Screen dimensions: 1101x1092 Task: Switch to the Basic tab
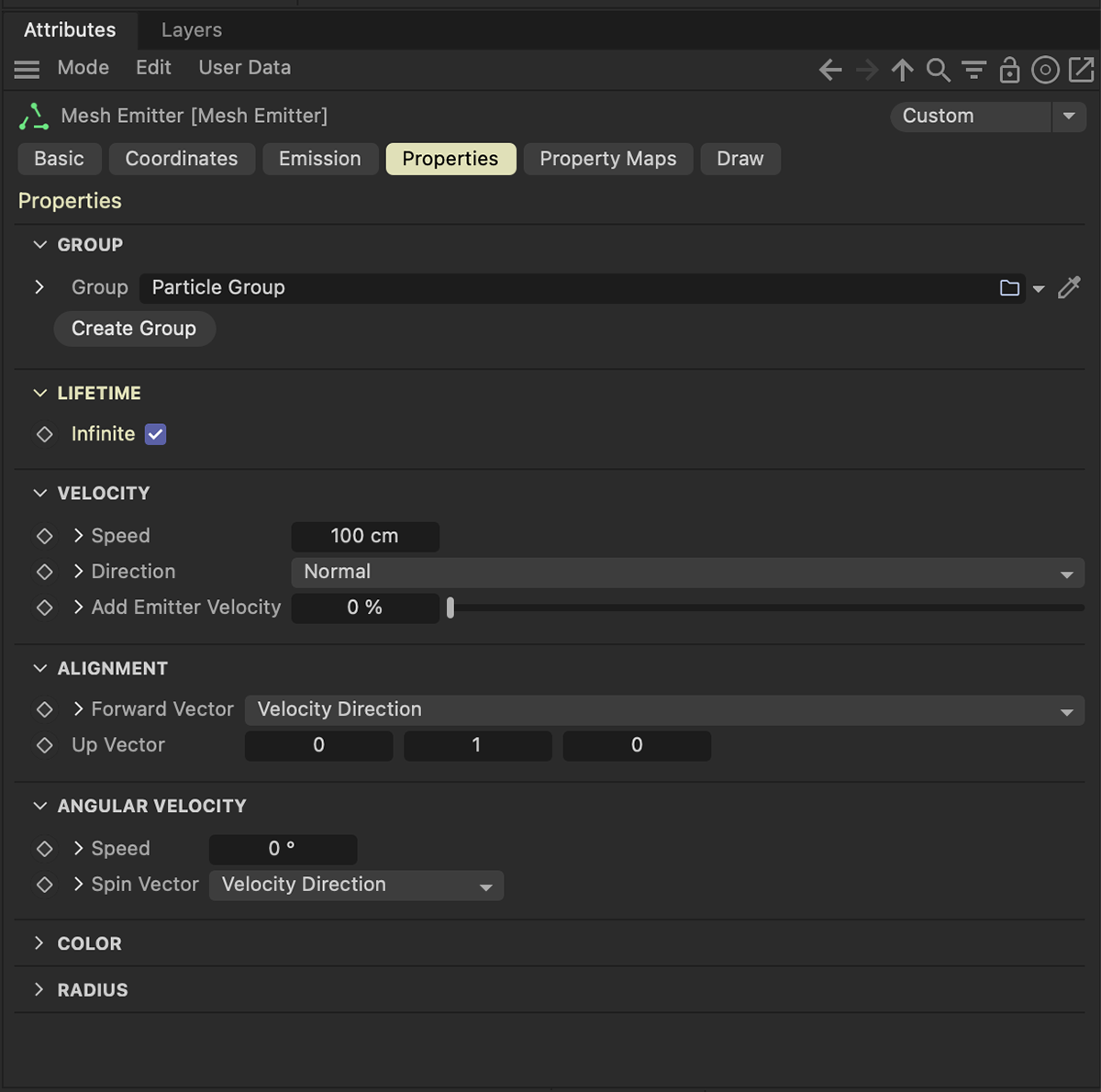60,159
